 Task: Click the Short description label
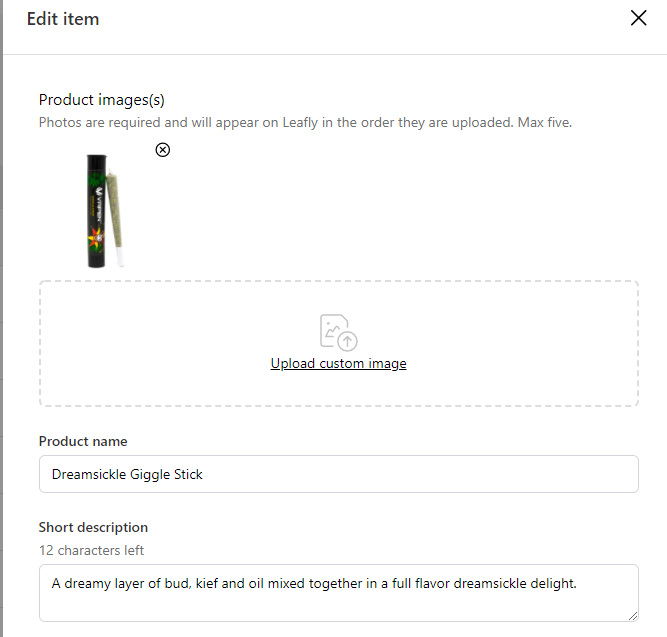click(93, 527)
